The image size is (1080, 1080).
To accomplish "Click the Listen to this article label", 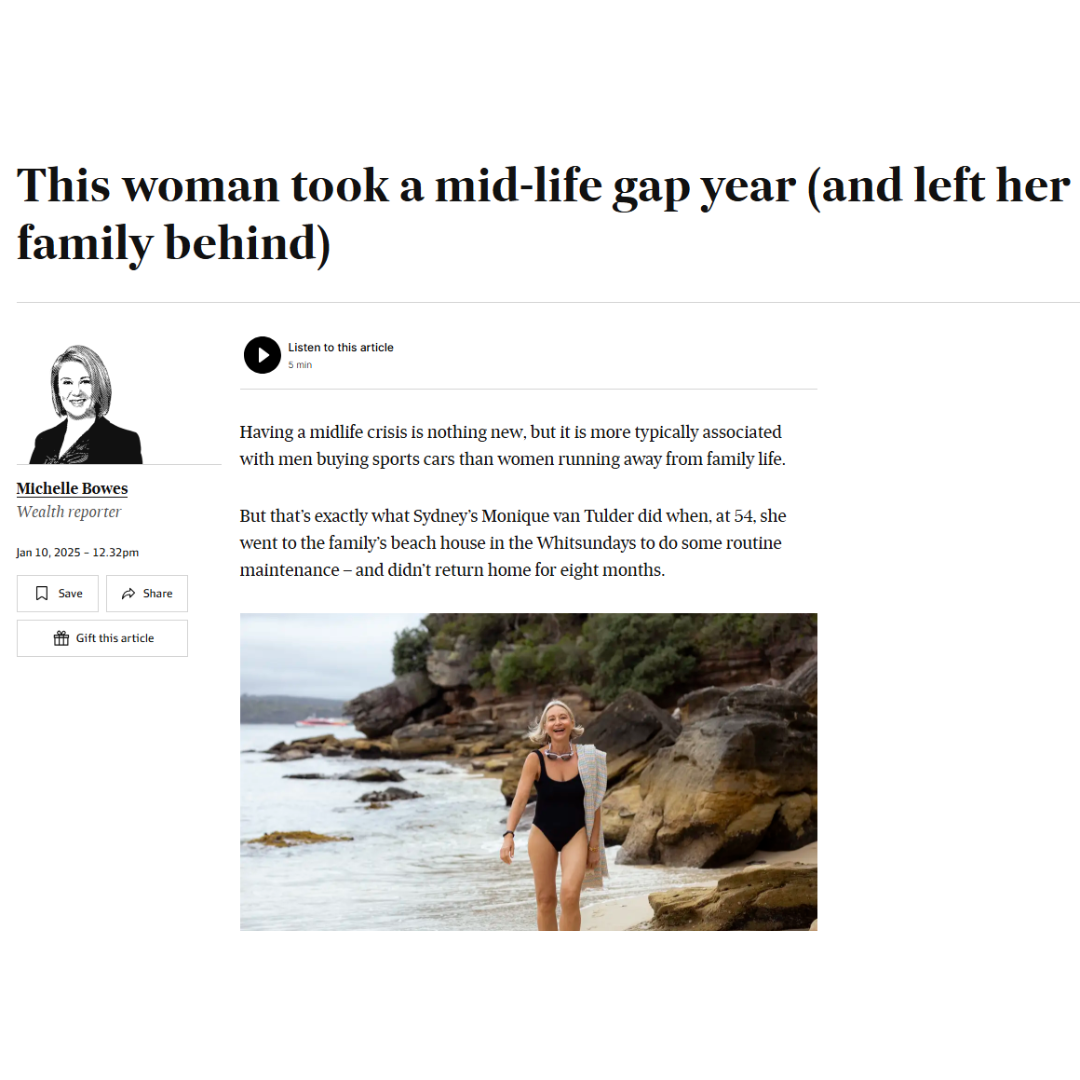I will (x=341, y=347).
